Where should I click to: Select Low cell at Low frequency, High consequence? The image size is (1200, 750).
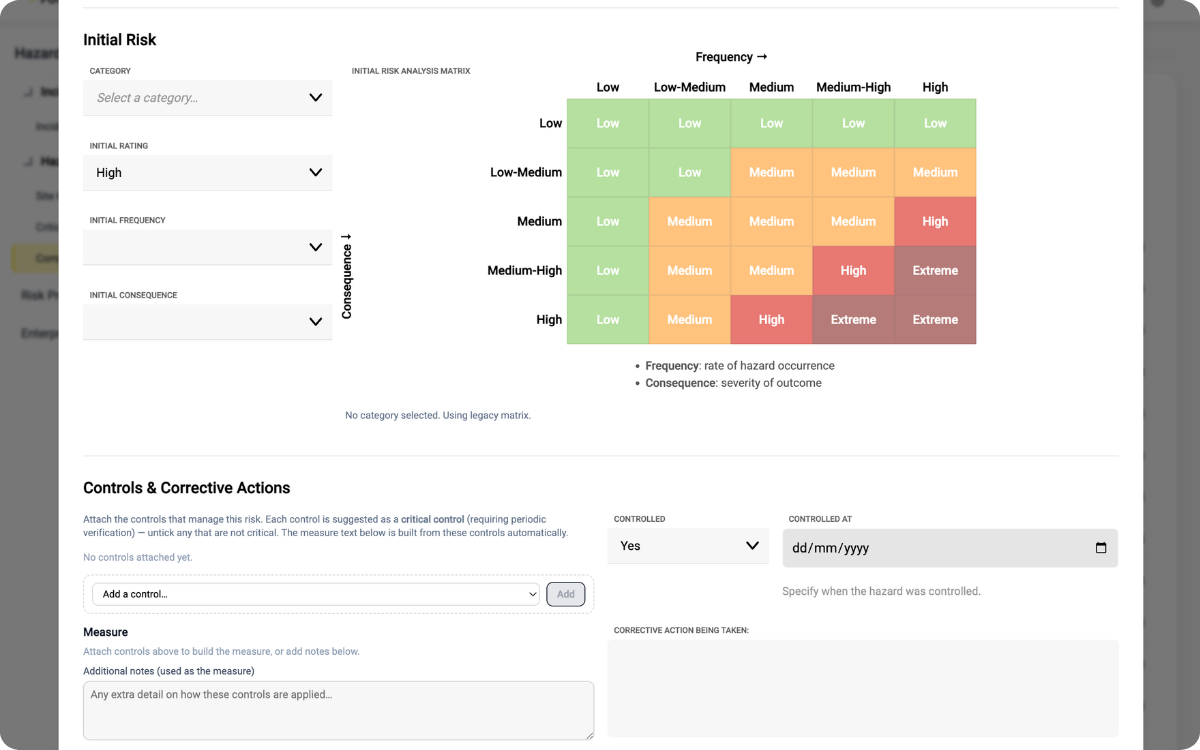(608, 320)
